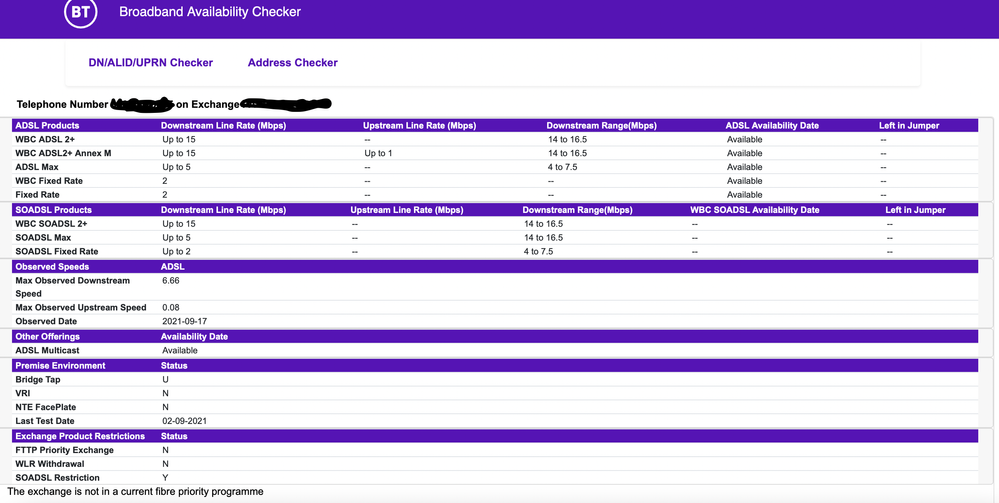This screenshot has height=503, width=999.
Task: Click the WBC ADSL 2+ row label
Action: (45, 140)
